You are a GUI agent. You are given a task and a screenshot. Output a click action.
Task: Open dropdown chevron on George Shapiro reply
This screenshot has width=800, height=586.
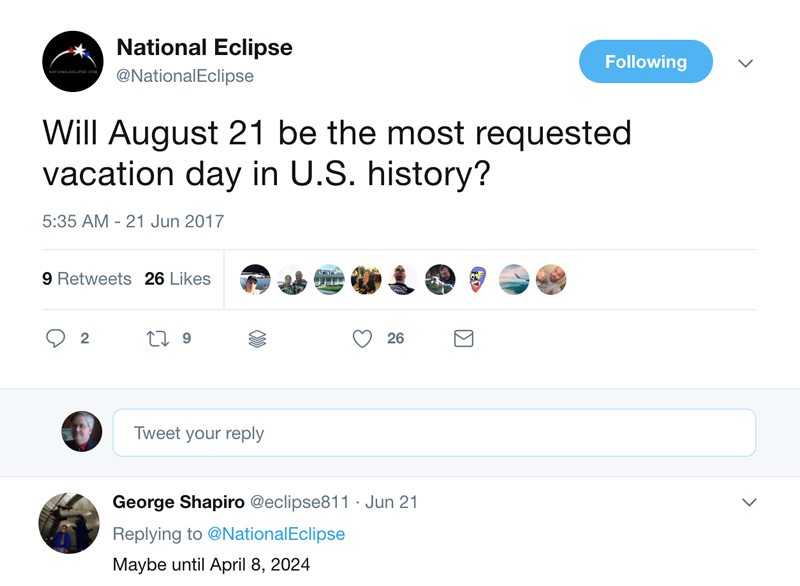point(748,501)
